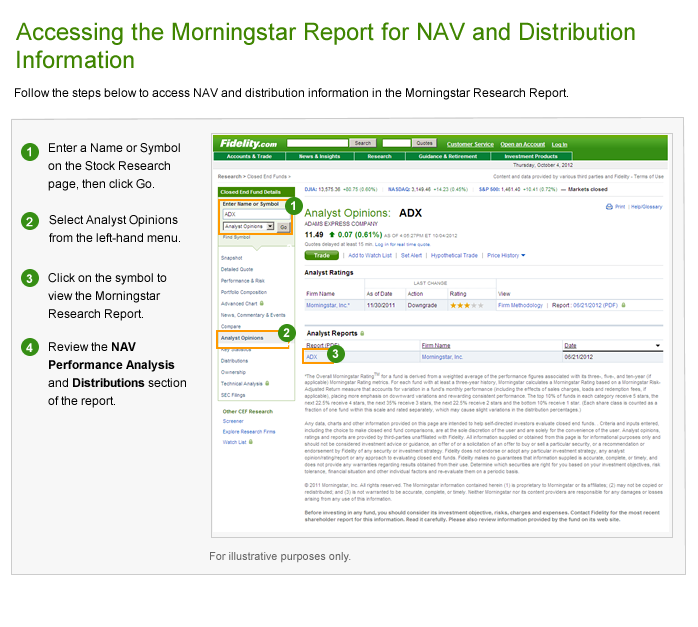Click the printer icon next to Print
The image size is (698, 627).
[x=610, y=207]
